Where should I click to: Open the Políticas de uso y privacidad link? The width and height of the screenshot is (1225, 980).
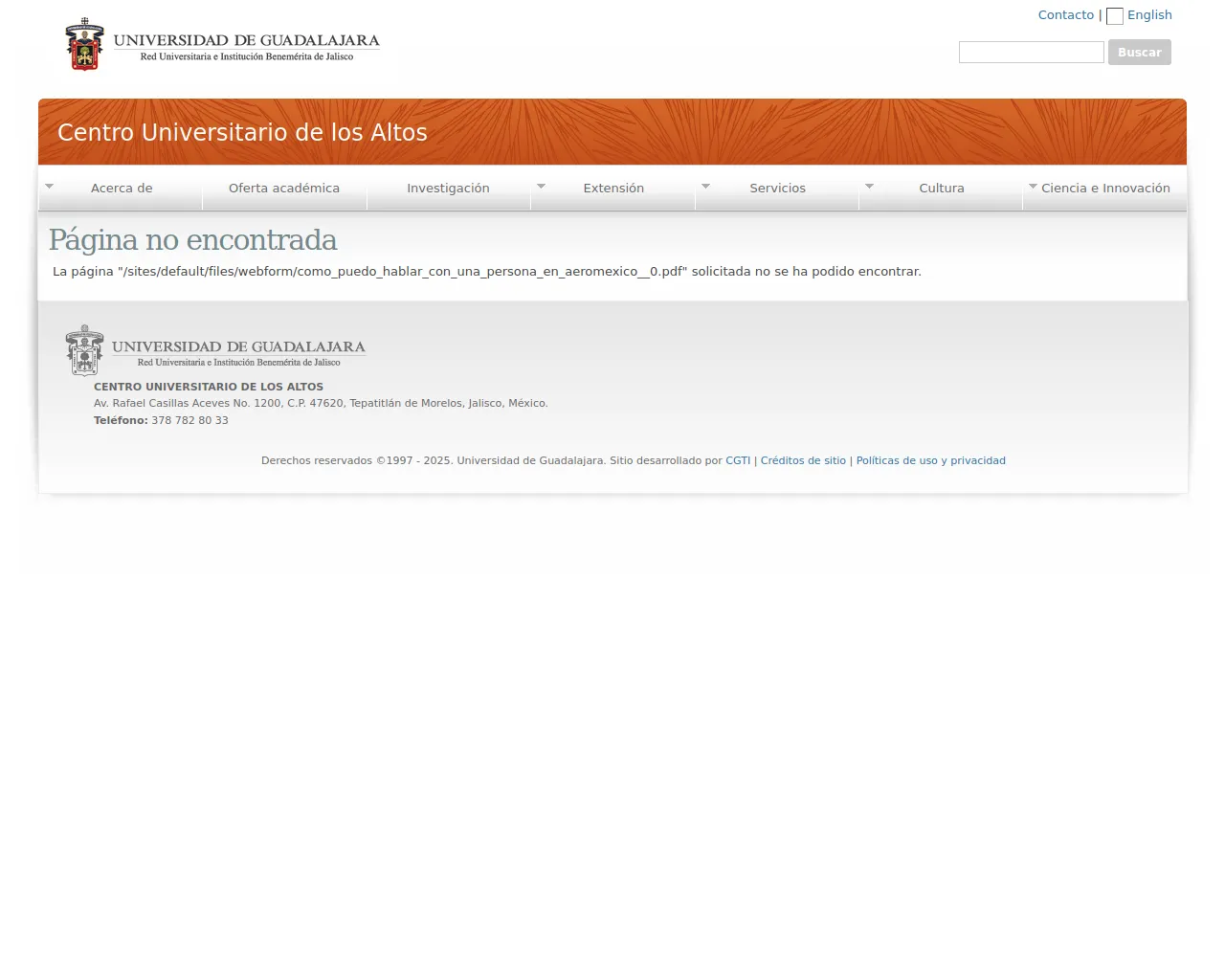(x=931, y=461)
